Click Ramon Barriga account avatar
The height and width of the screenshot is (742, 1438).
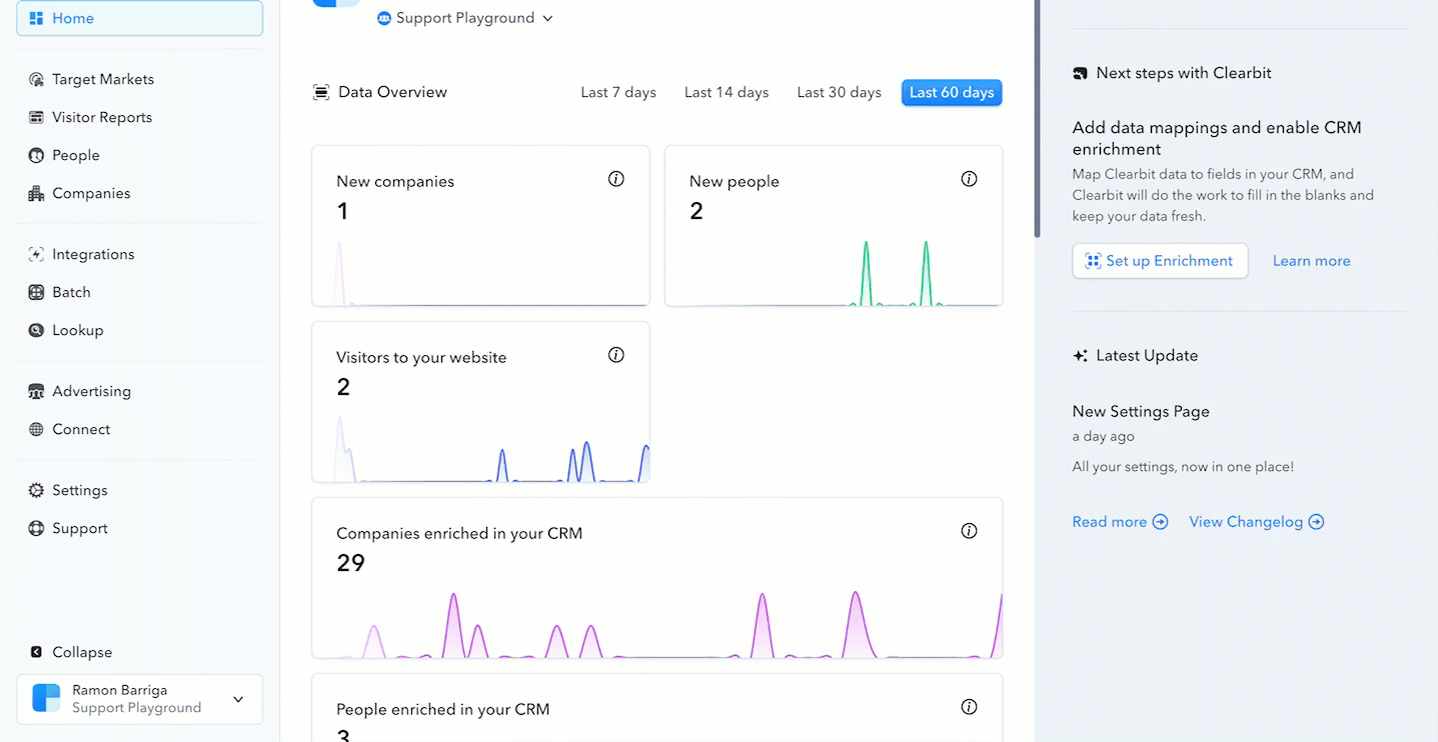46,698
